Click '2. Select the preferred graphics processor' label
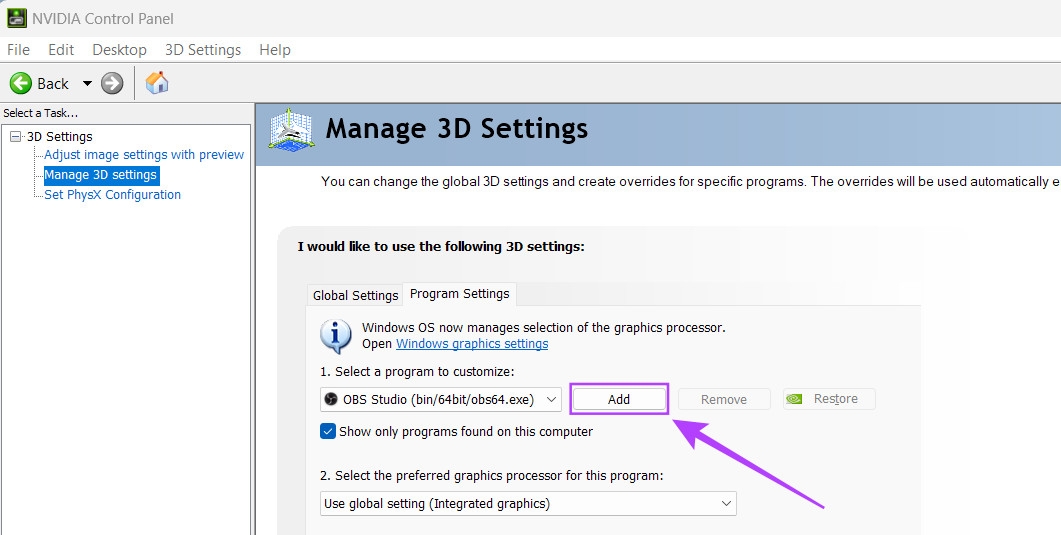Viewport: 1061px width, 535px height. tap(492, 476)
